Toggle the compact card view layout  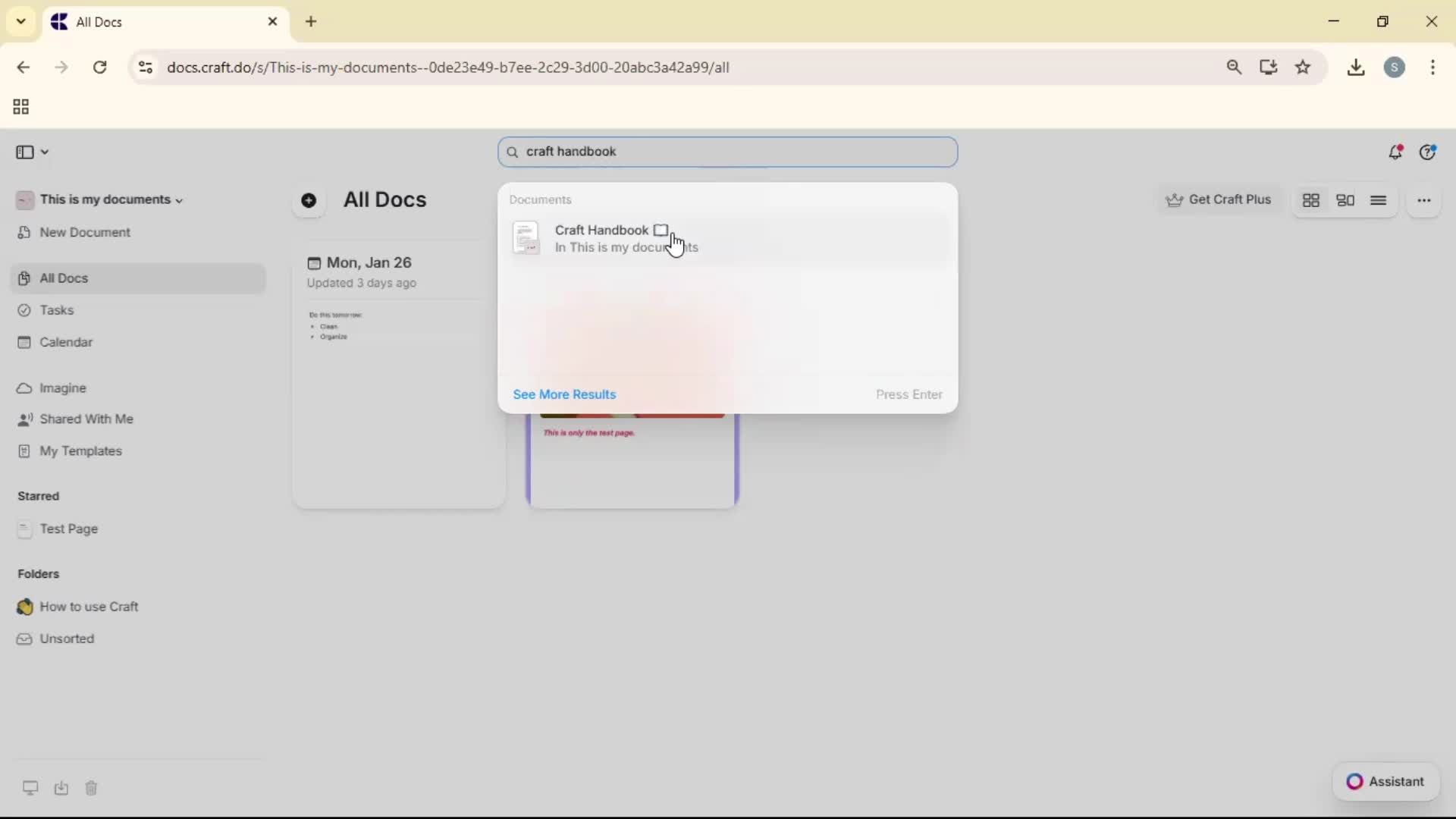1346,200
